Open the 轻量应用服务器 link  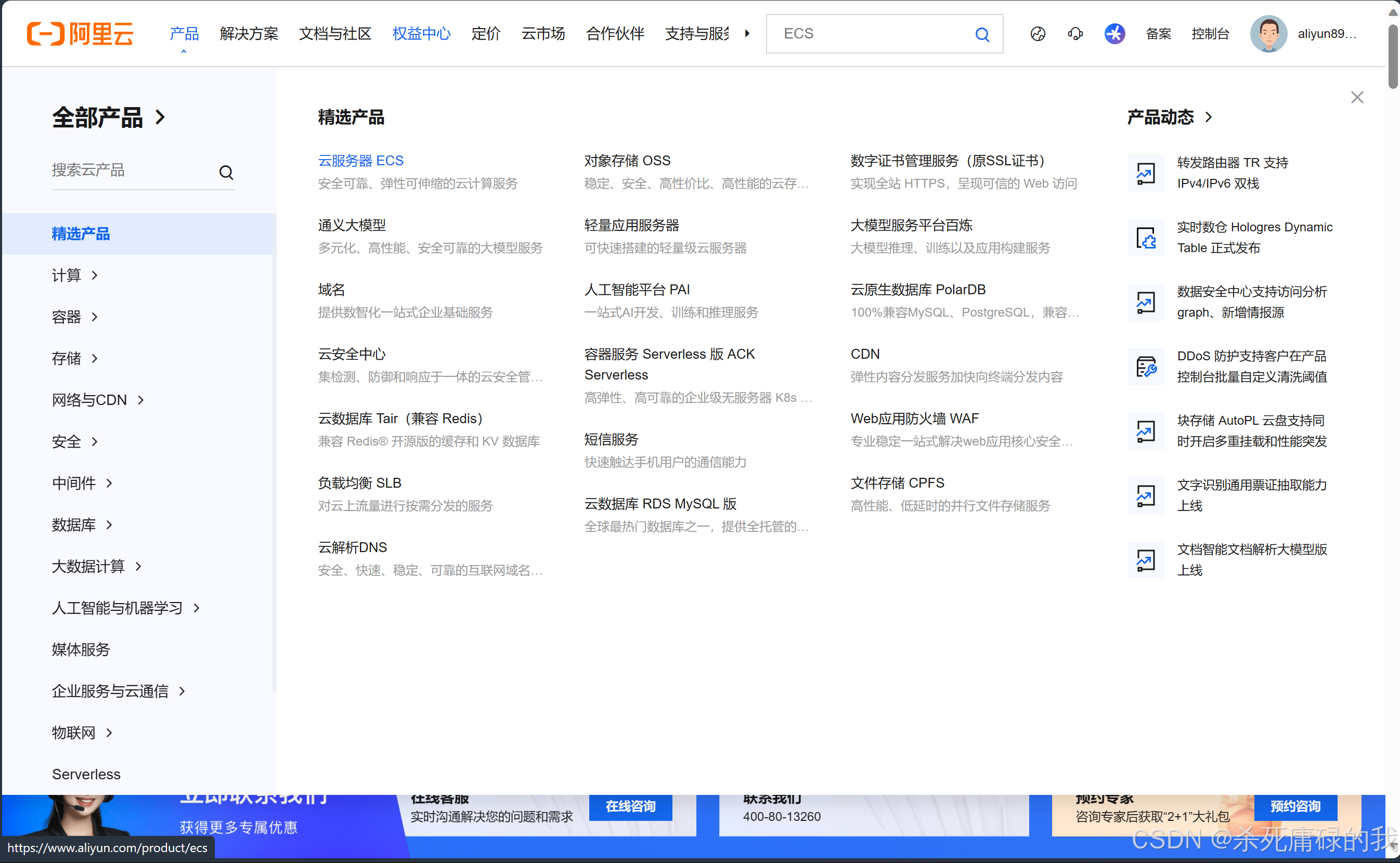[x=631, y=226]
